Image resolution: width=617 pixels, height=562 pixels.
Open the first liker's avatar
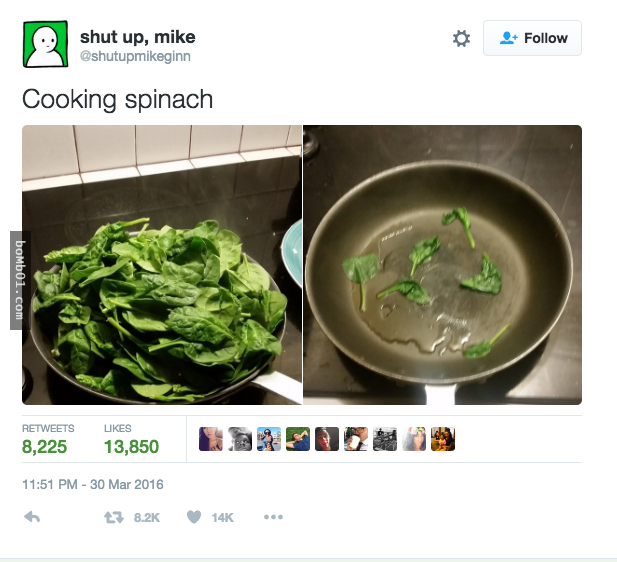pyautogui.click(x=211, y=439)
